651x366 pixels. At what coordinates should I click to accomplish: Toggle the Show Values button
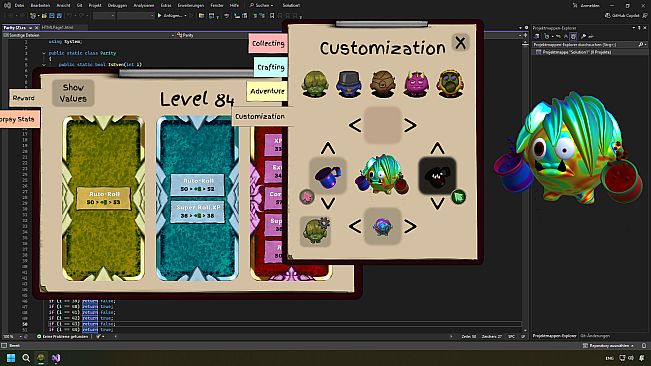click(73, 93)
